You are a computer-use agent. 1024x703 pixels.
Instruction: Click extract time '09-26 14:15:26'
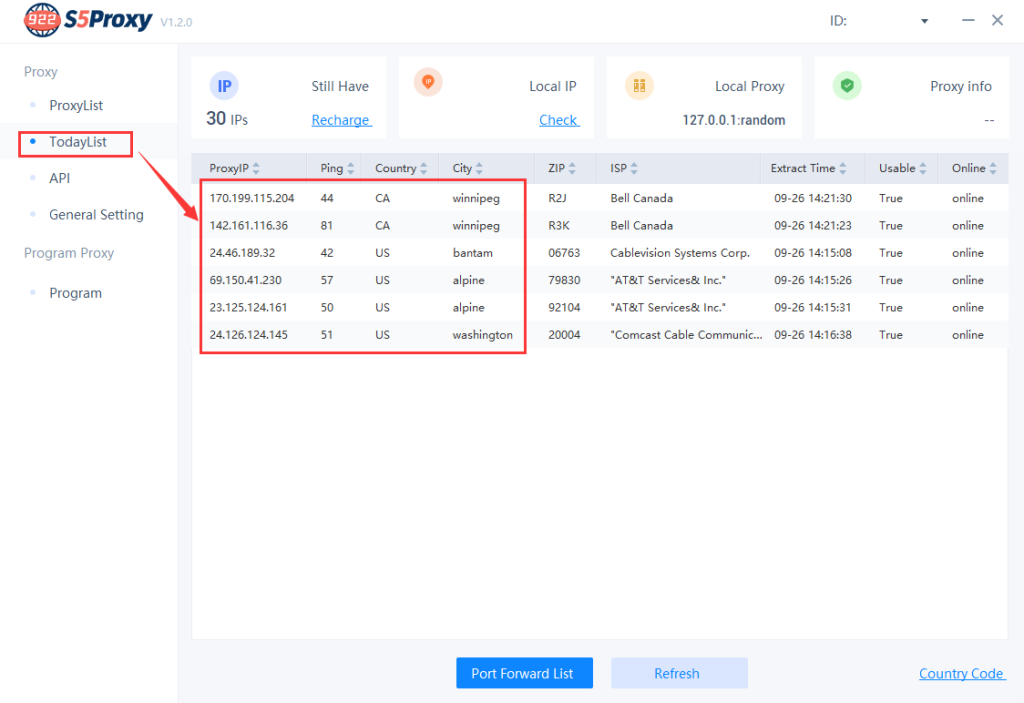812,280
